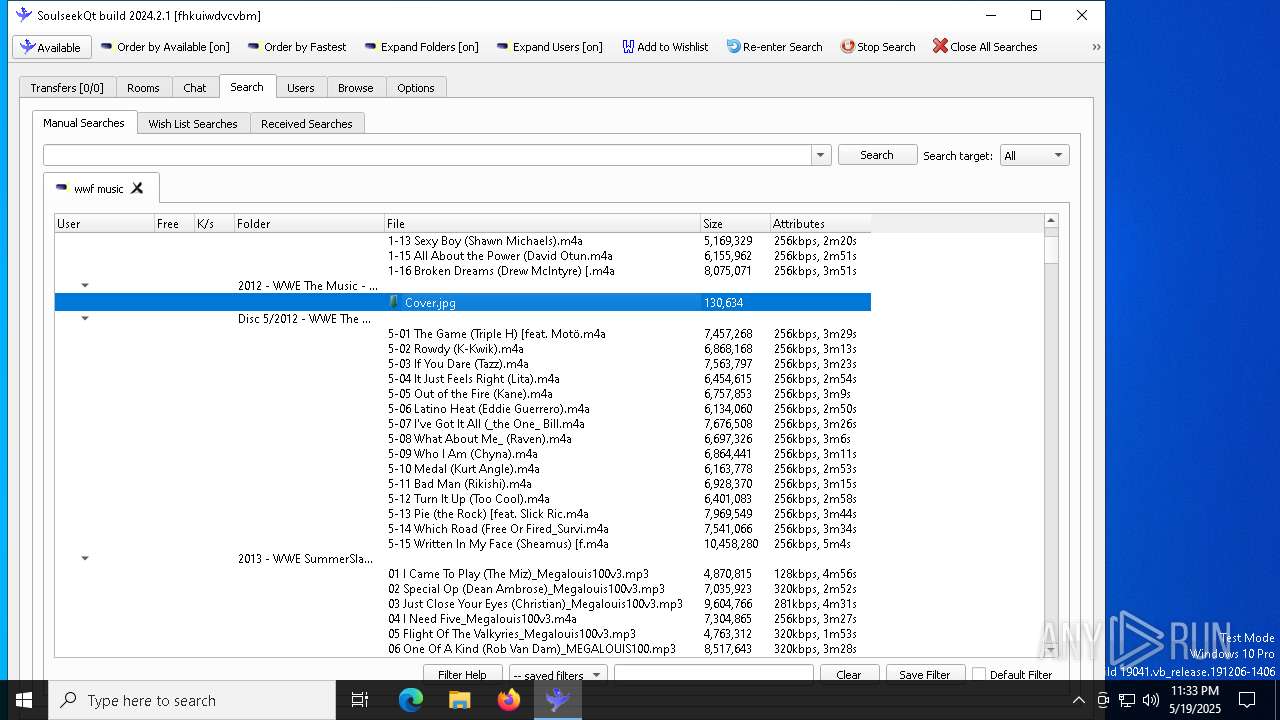Open Windows Start menu
The image size is (1280, 720).
pyautogui.click(x=24, y=700)
